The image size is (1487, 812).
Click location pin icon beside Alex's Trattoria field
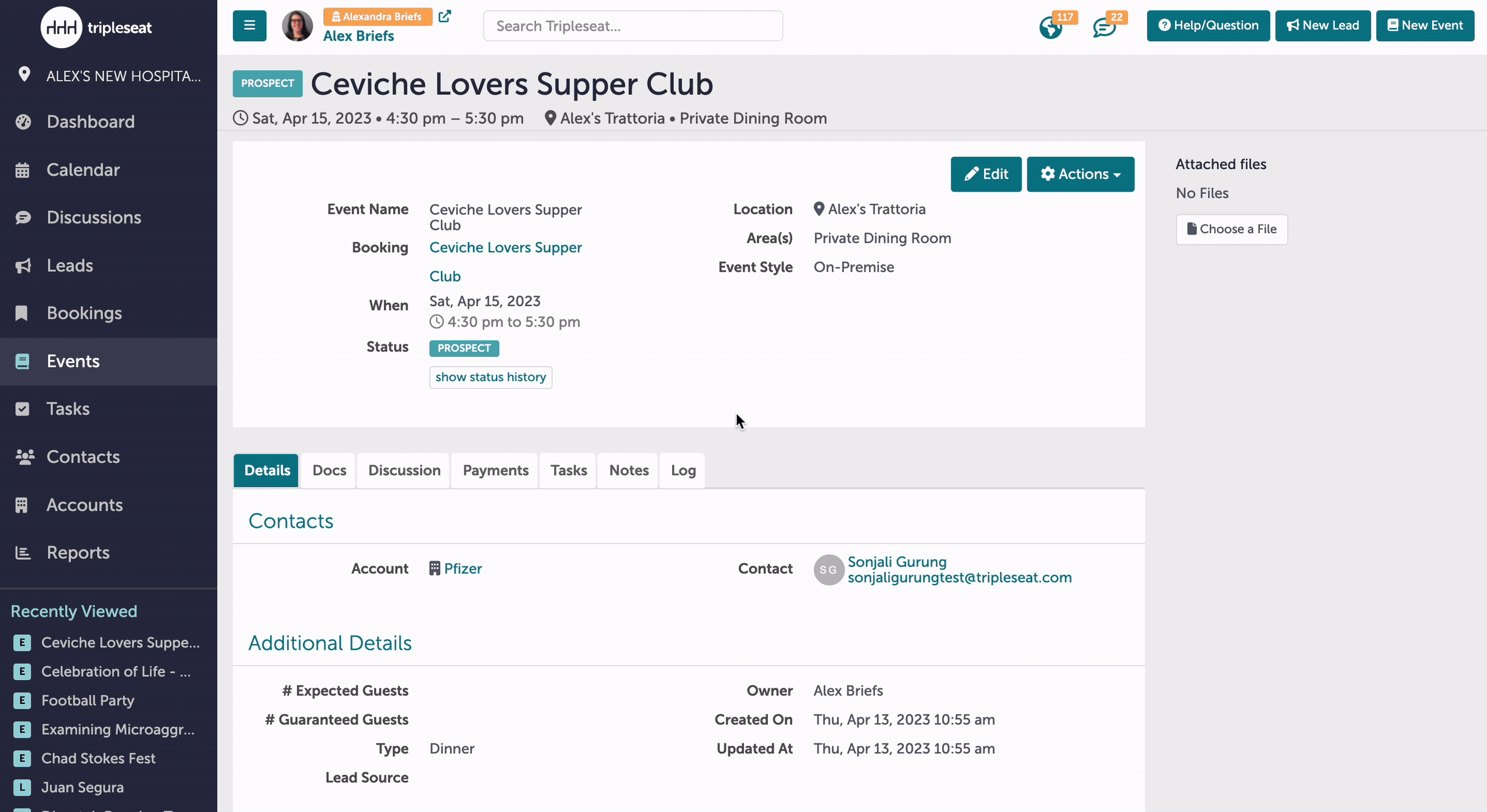click(818, 209)
